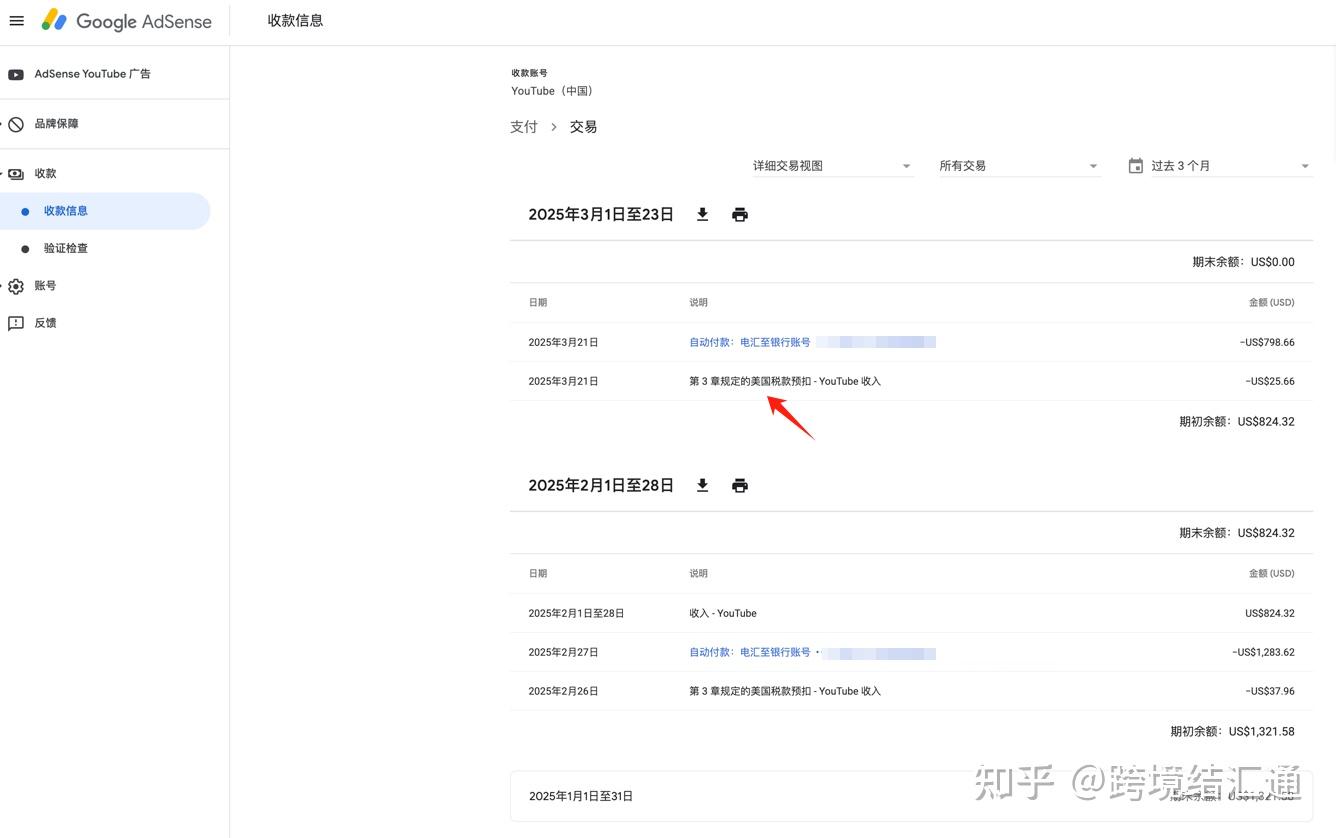Click the 收入 - YouTube earnings row
The image size is (1336, 838).
click(911, 614)
